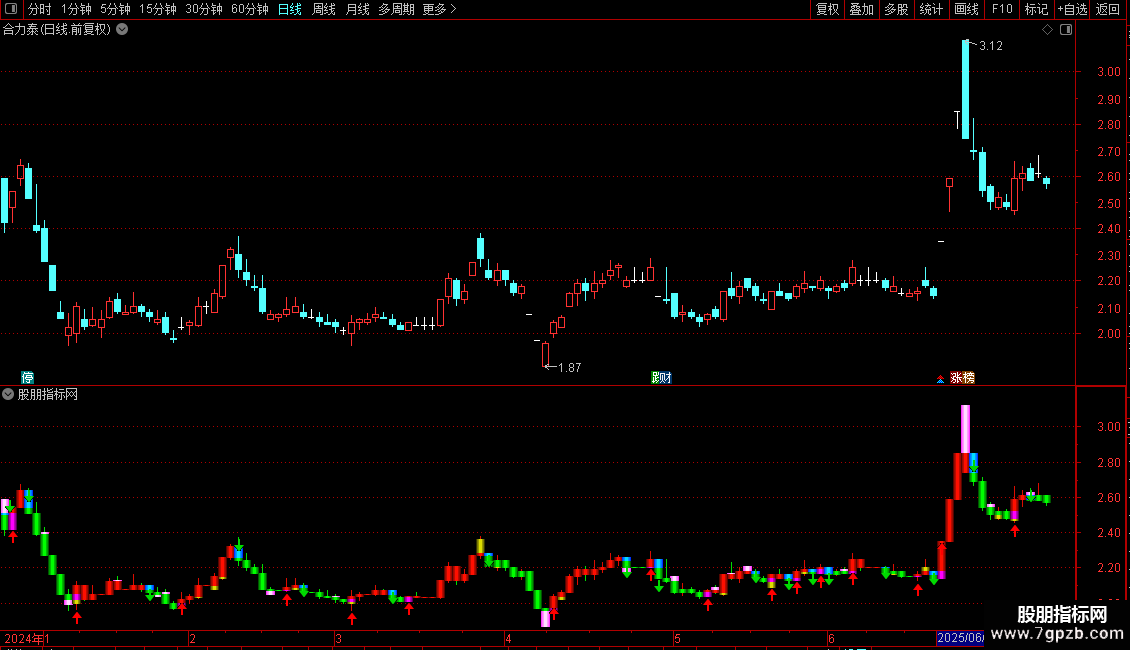Click the 2.00 price on main chart scale
Screen dimensions: 1130x650
(1108, 334)
